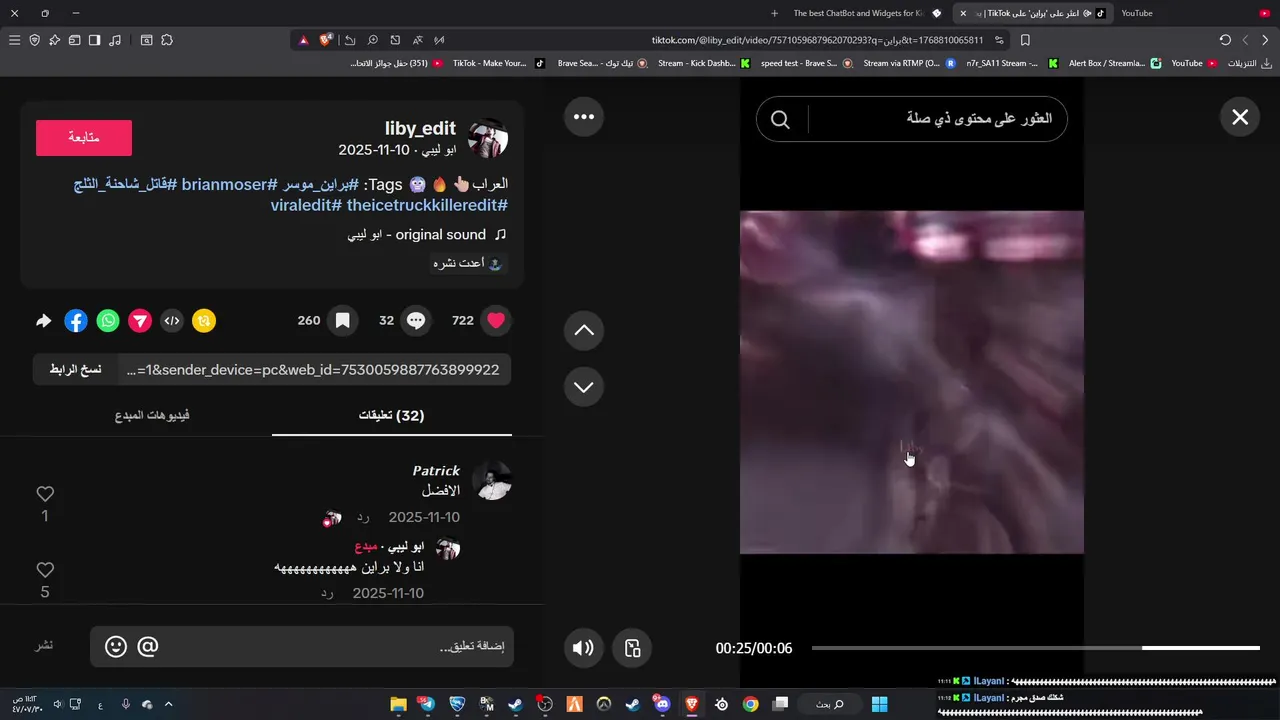The height and width of the screenshot is (720, 1280).
Task: Play the paused TikTok video frame
Action: pyautogui.click(x=911, y=381)
